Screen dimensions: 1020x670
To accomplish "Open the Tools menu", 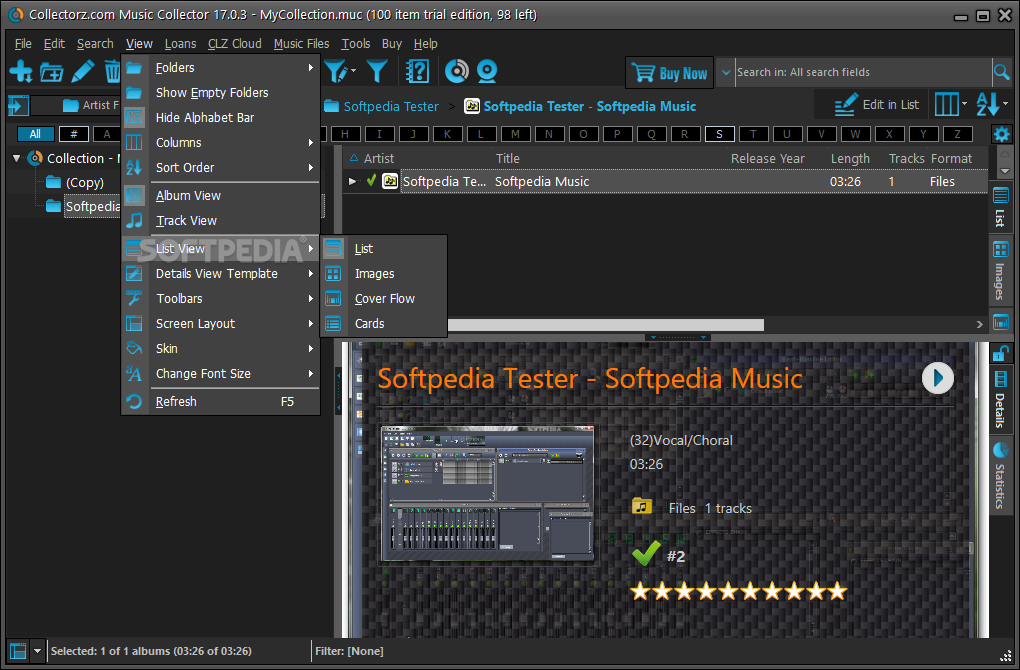I will tap(356, 44).
